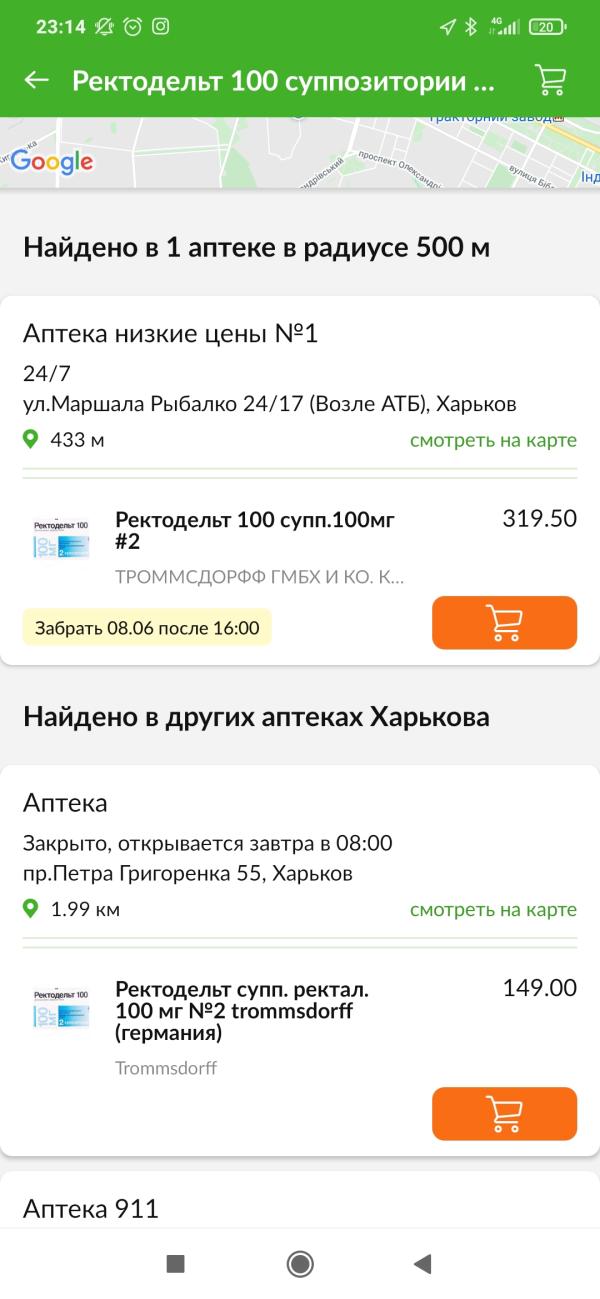Open product title Ректодельт 100 супп.100мг #2
Screen dimensions: 600x1299
(x=255, y=531)
